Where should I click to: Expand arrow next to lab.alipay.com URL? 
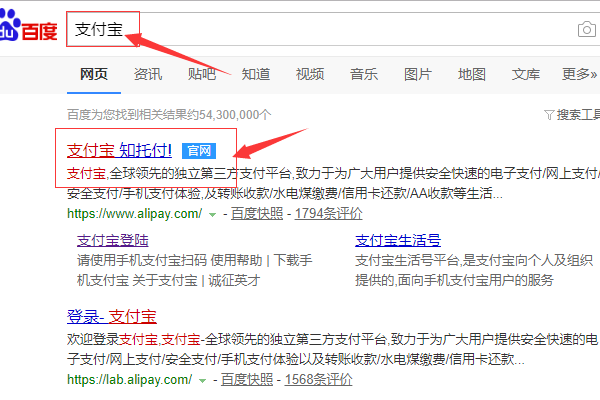(202, 381)
